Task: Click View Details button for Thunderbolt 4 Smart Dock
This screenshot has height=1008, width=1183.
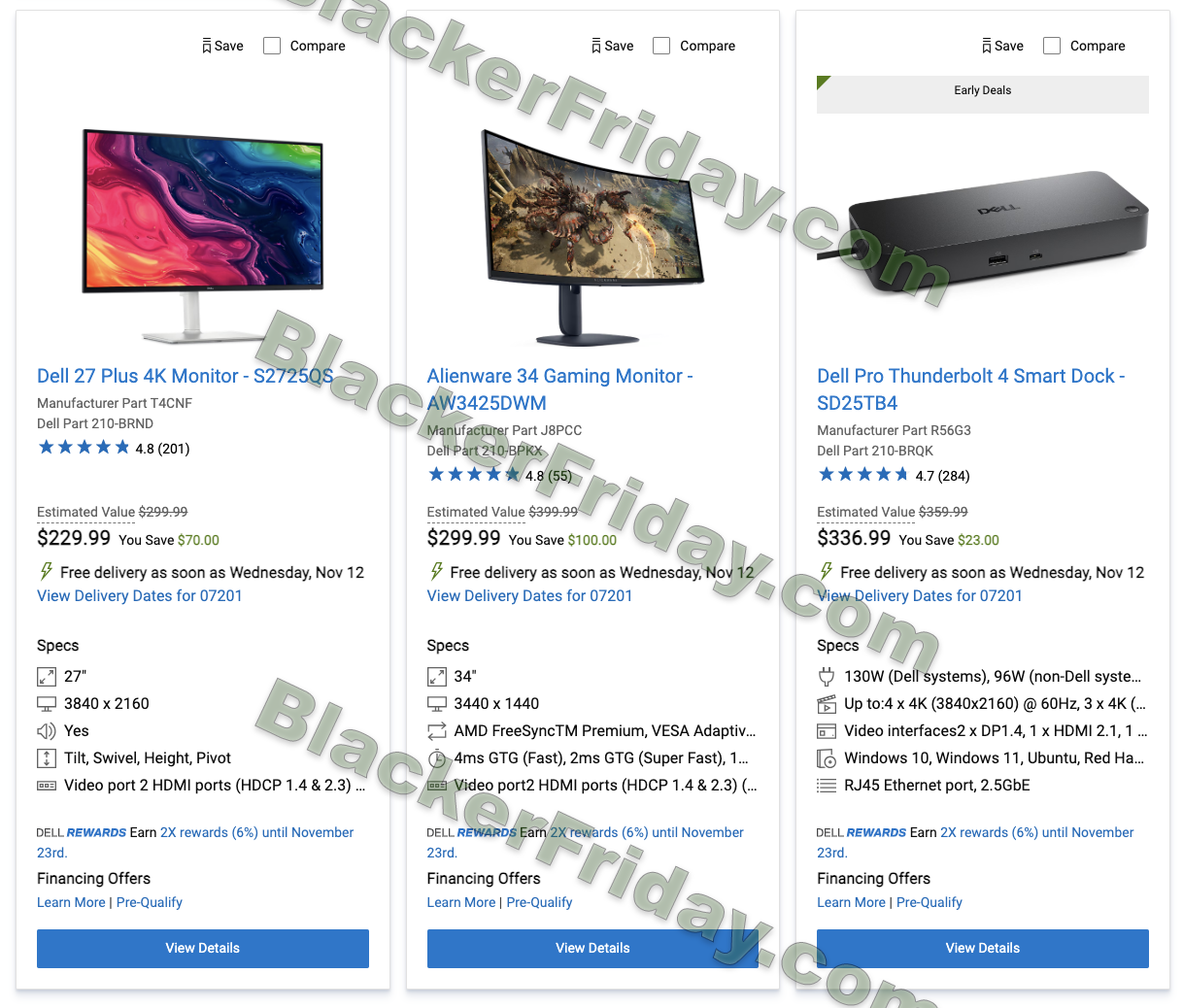Action: (983, 949)
